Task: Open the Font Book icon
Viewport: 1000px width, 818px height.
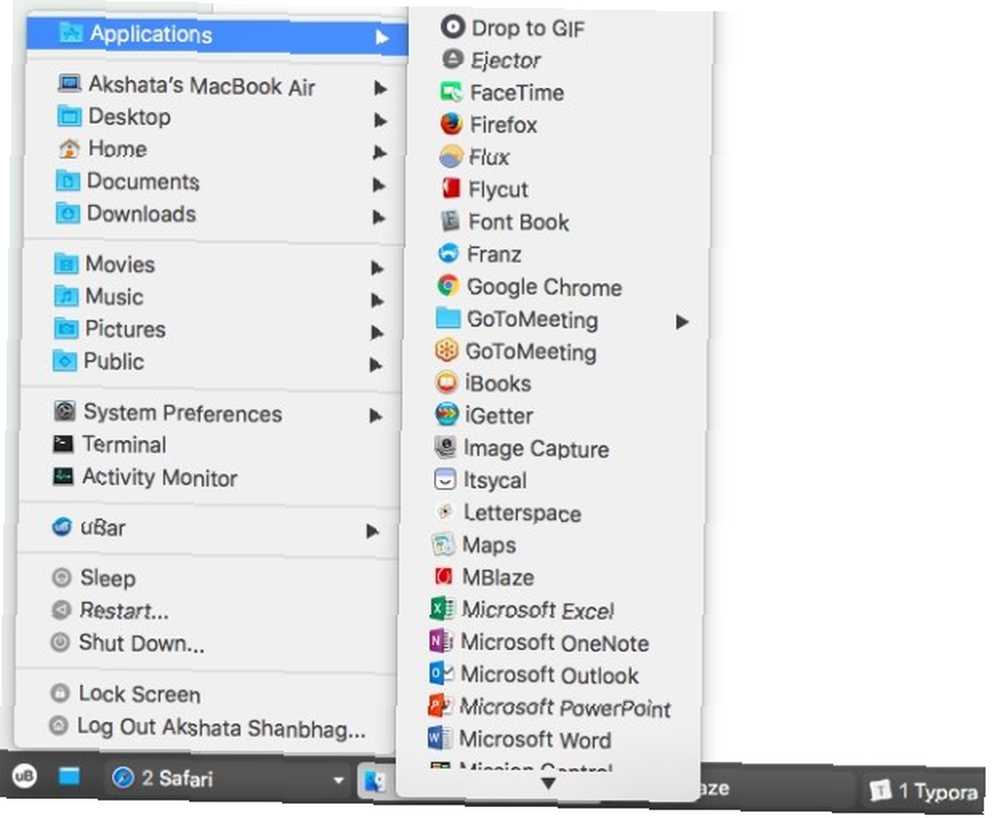Action: coord(450,221)
